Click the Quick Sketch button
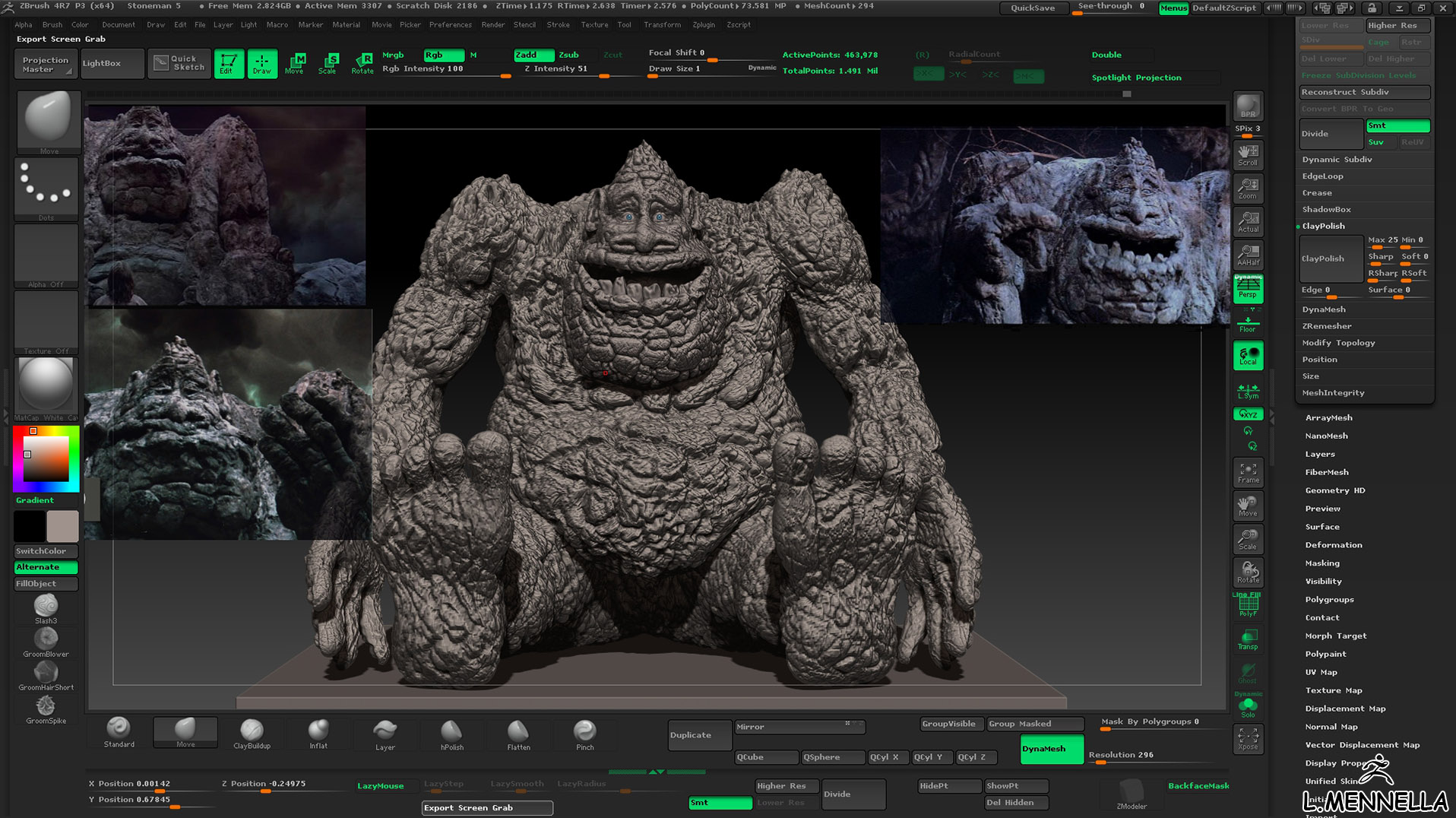Screen dimensions: 1456x818 click(179, 63)
